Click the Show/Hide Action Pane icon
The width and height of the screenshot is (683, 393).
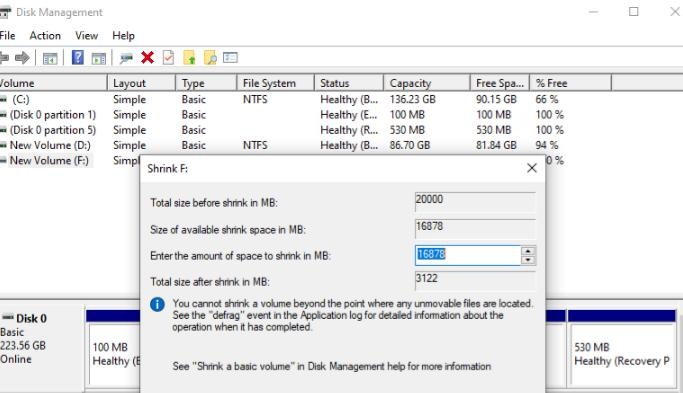(x=99, y=58)
